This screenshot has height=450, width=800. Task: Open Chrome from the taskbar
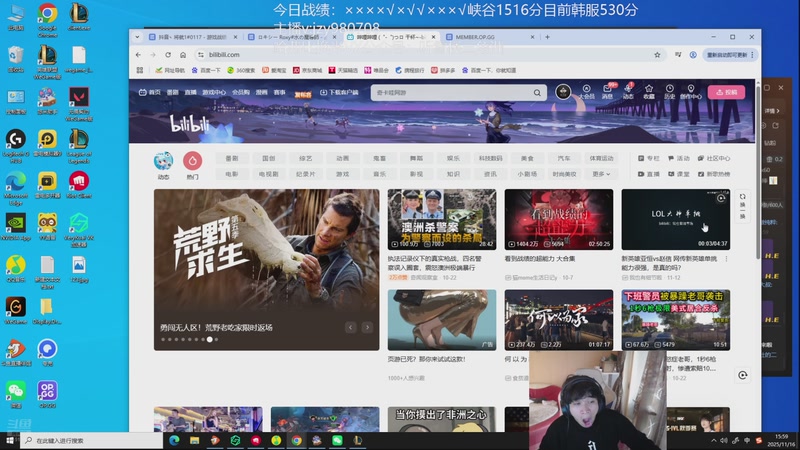pyautogui.click(x=296, y=440)
